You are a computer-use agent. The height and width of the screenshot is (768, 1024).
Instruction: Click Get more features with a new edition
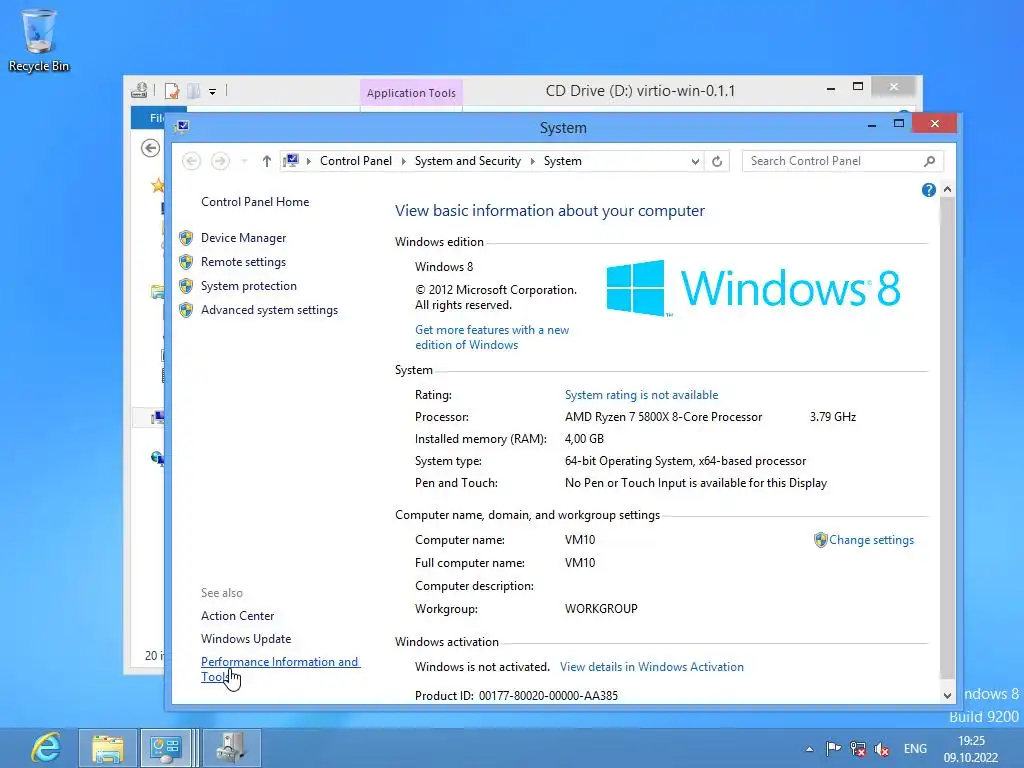492,338
